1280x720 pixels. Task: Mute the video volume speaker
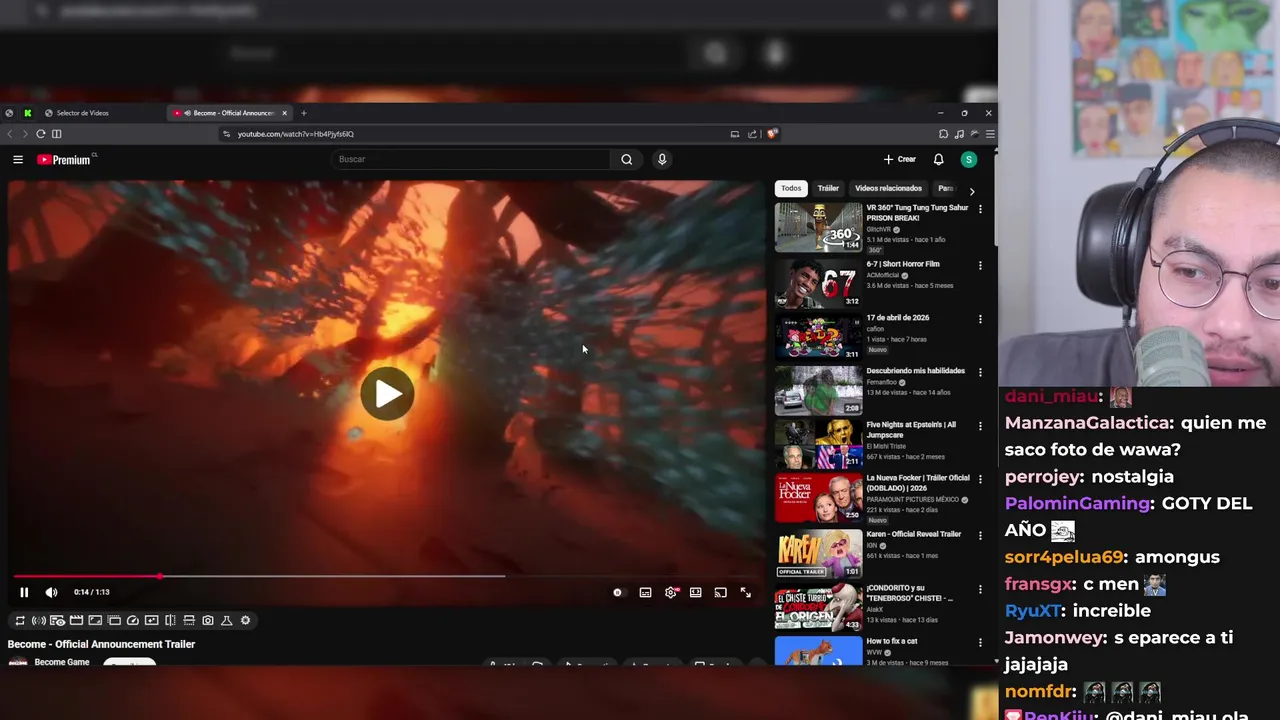click(x=51, y=592)
